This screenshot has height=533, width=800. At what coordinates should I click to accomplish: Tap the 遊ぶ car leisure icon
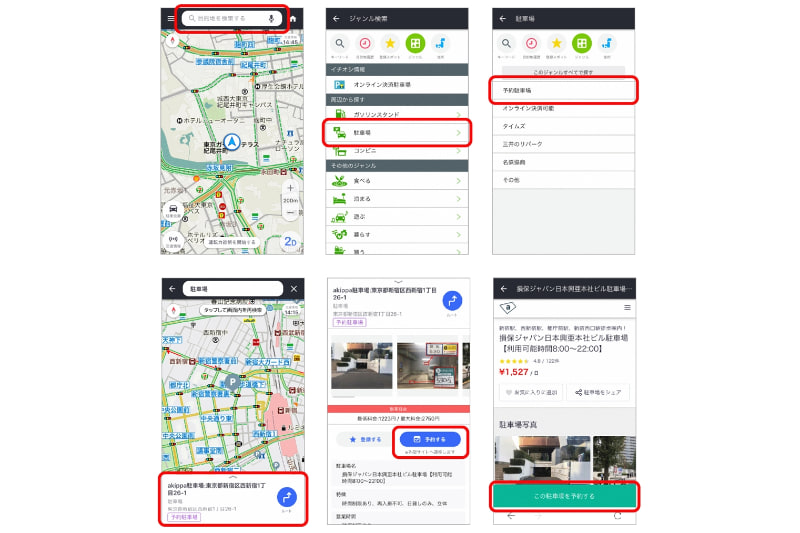pos(340,217)
